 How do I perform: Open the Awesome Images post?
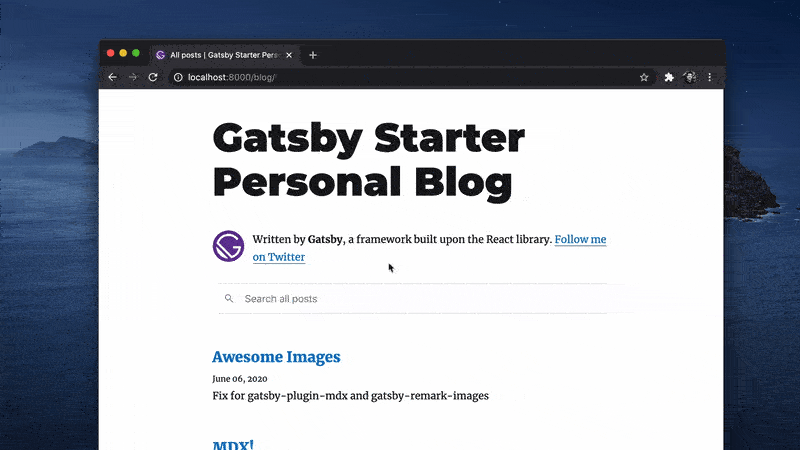[276, 357]
